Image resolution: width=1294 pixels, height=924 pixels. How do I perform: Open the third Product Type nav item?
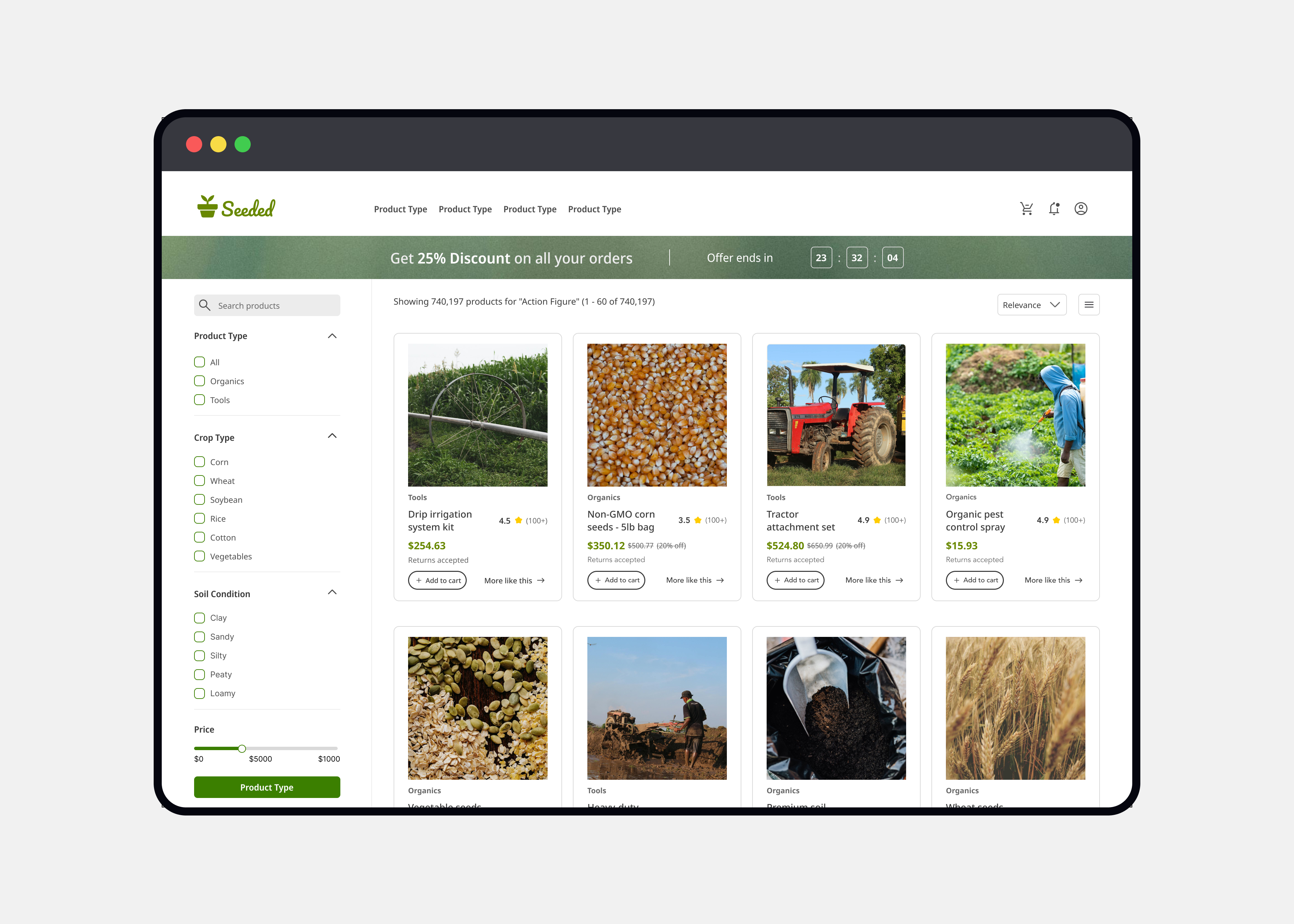click(529, 209)
